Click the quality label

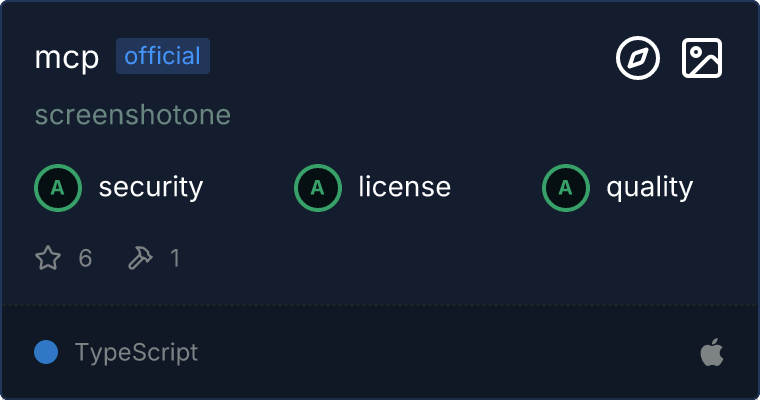pyautogui.click(x=650, y=187)
